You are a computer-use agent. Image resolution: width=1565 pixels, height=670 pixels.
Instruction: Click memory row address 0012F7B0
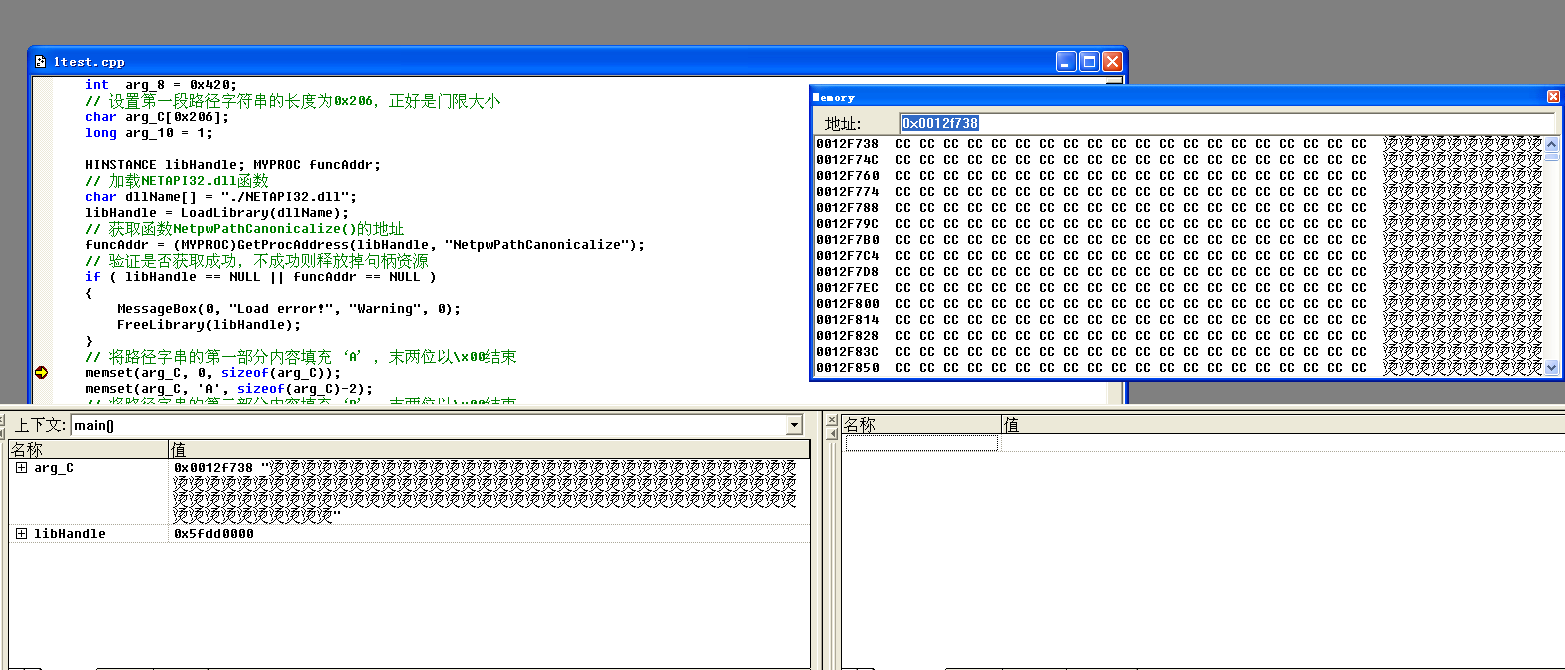pyautogui.click(x=848, y=240)
